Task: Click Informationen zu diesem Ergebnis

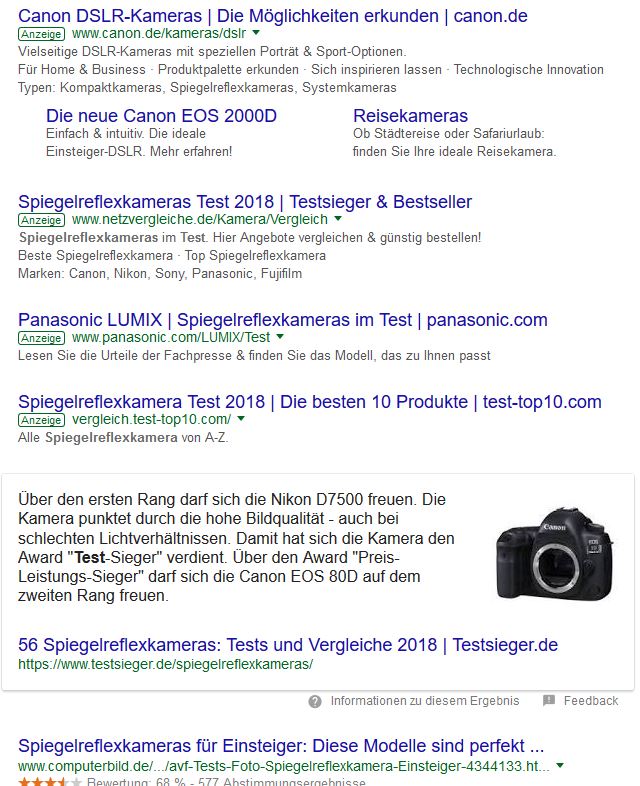Action: [x=424, y=701]
